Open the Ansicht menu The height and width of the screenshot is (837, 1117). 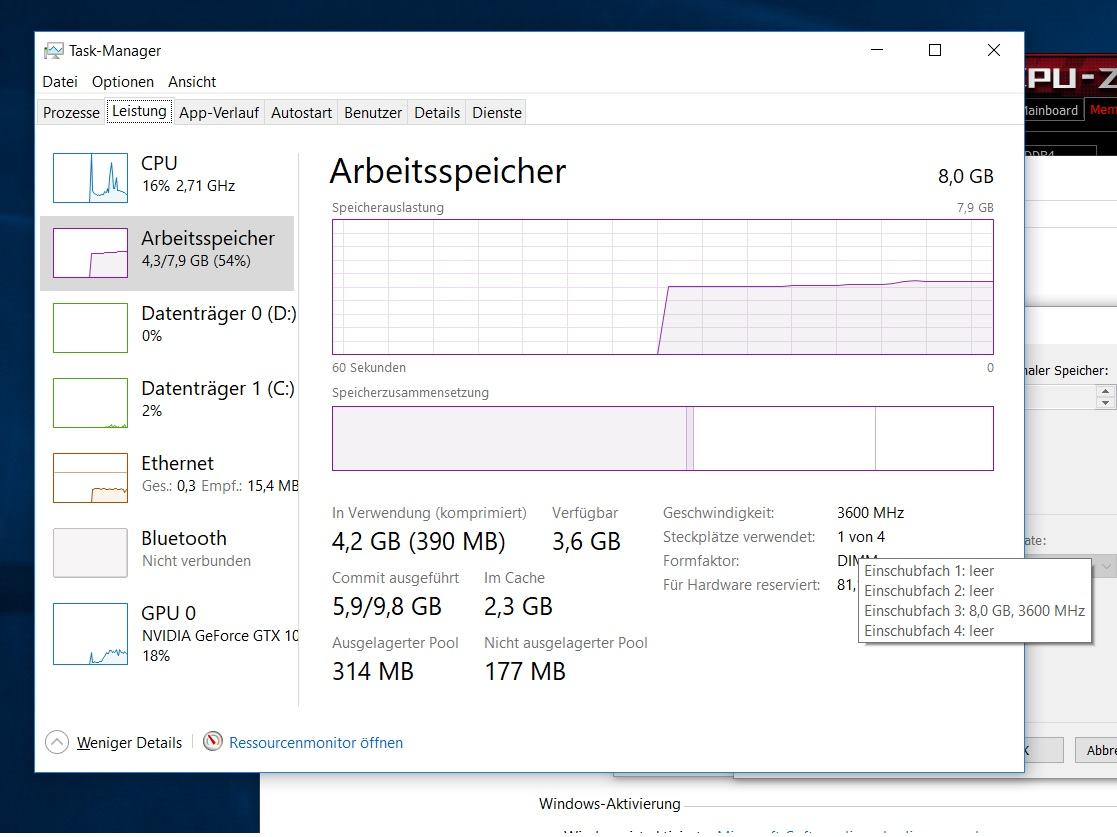pyautogui.click(x=192, y=82)
